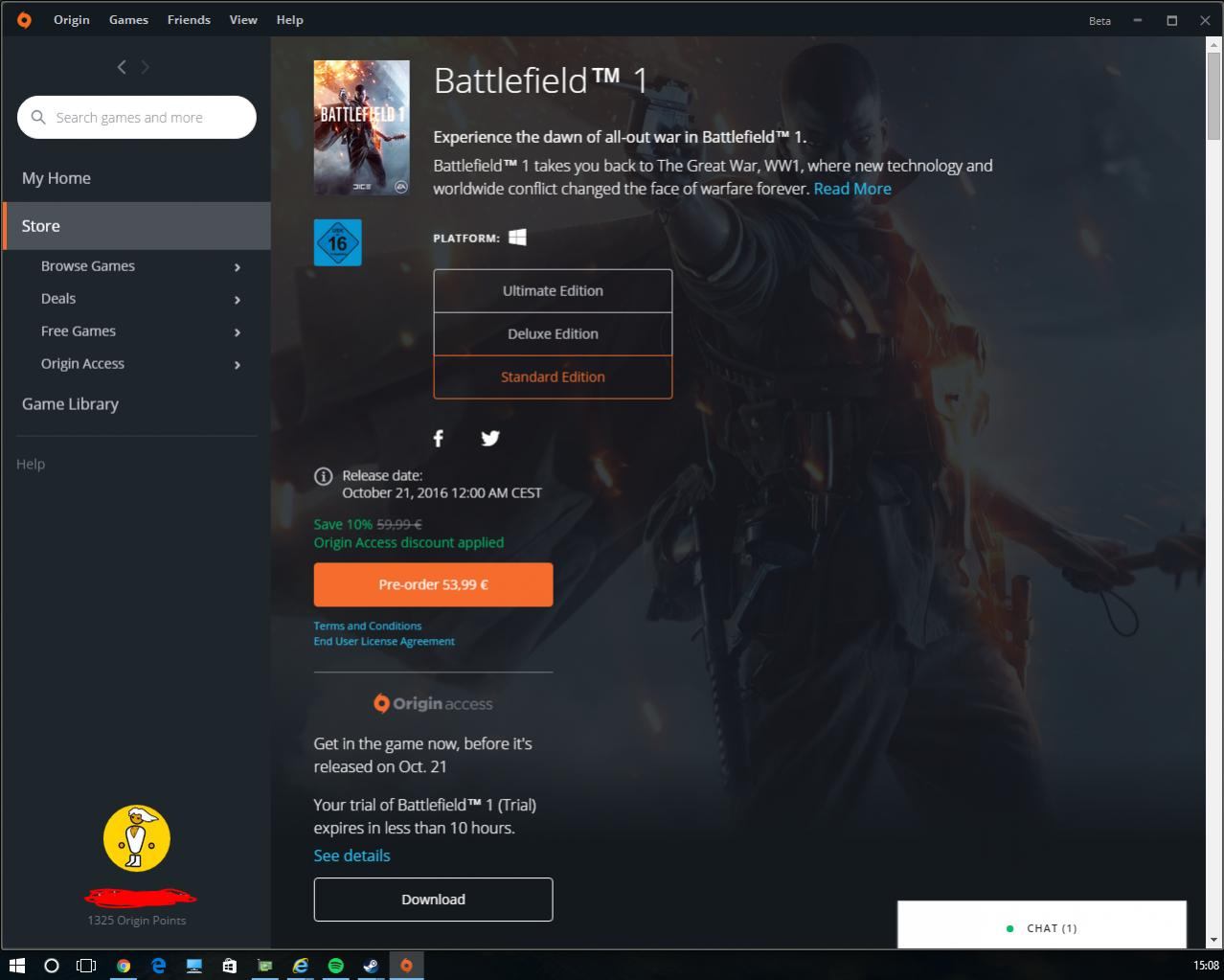The image size is (1224, 980).
Task: Click the Battlefield 1 page title
Action: (541, 80)
